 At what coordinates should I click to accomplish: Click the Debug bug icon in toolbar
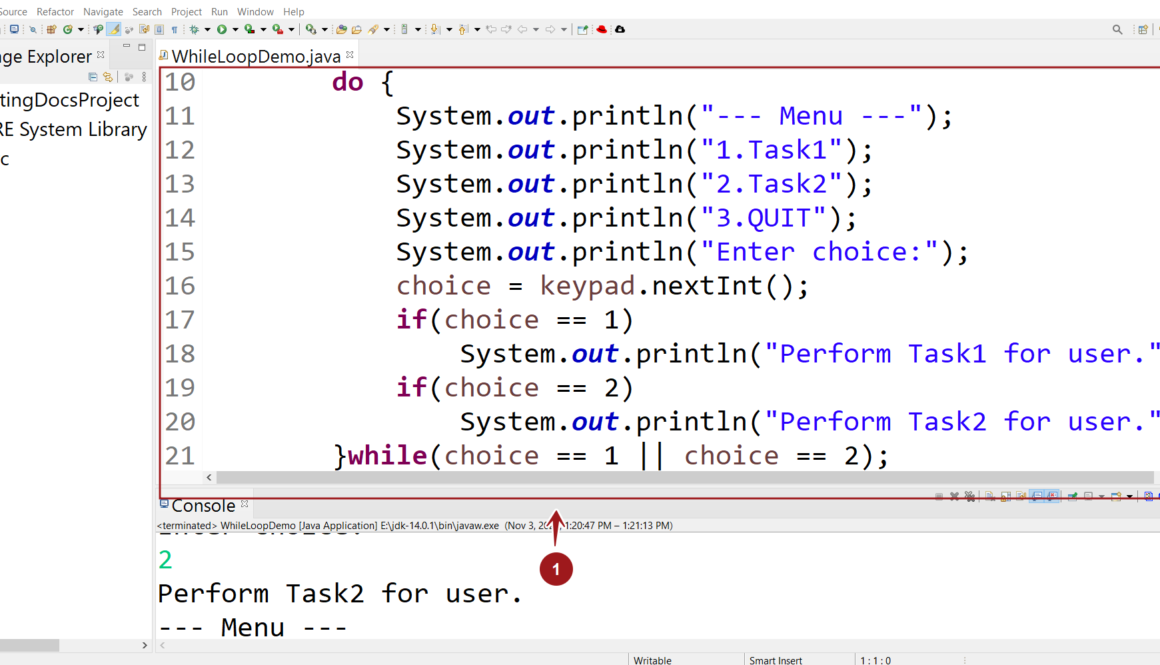click(194, 30)
